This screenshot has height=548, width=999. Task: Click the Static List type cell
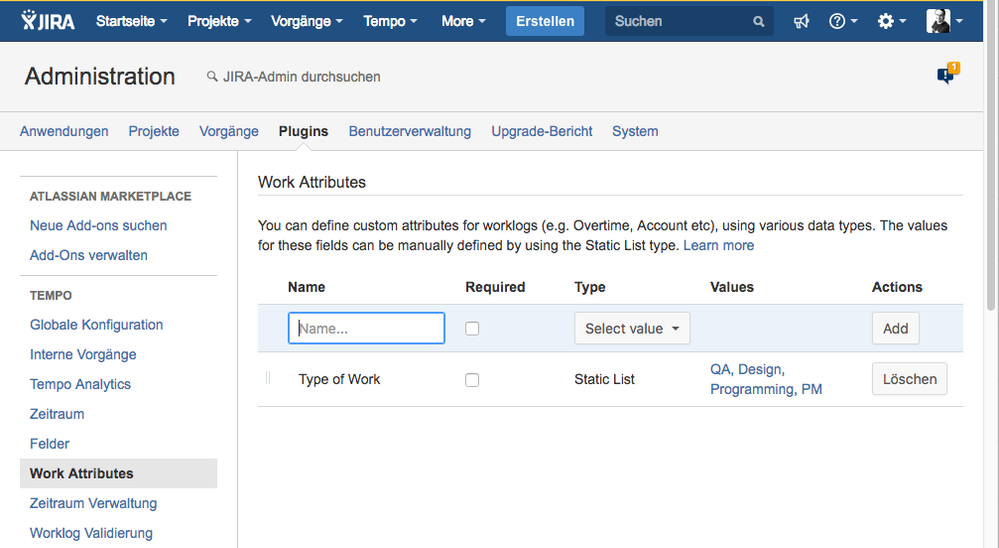tap(604, 379)
